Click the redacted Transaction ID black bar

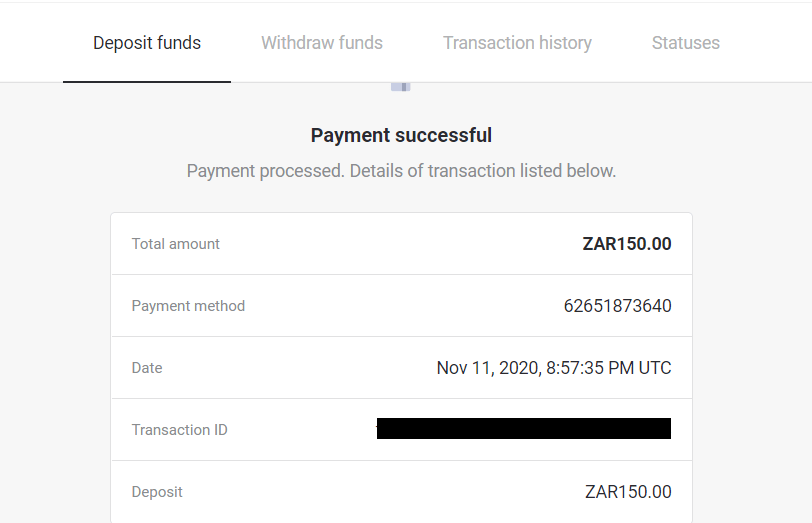pos(523,429)
